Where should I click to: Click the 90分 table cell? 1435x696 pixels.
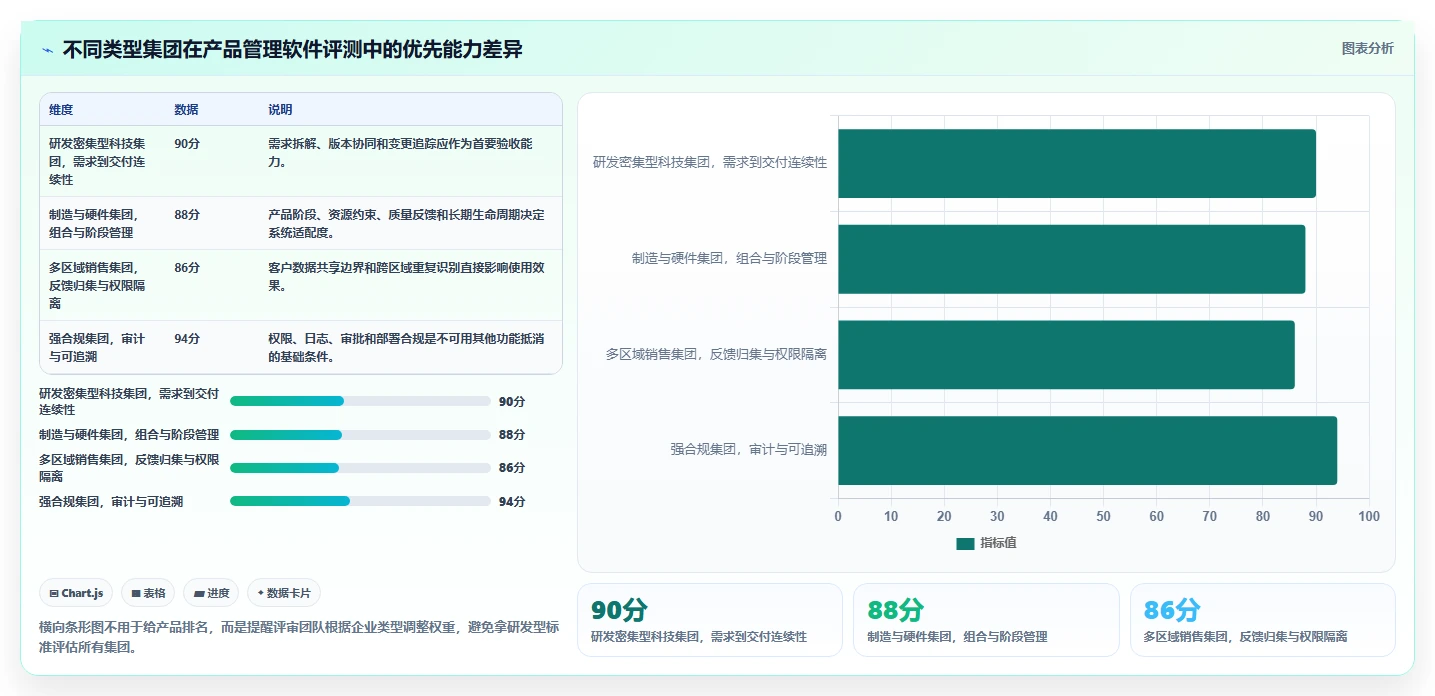coord(187,143)
